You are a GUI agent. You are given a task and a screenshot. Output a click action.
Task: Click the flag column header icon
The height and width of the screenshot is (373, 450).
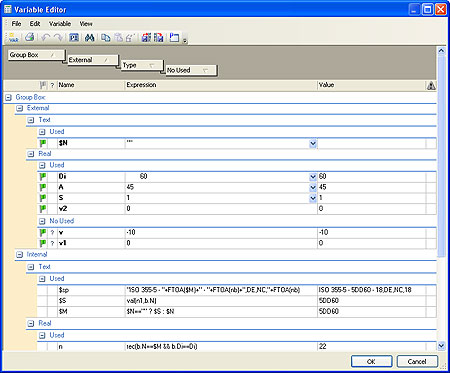click(x=43, y=85)
